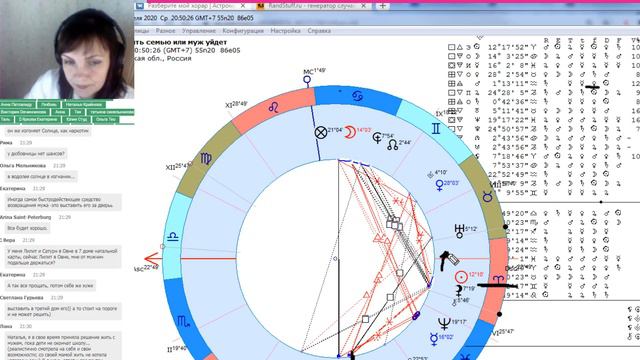Select the Neptune glyph at 19°17'

click(444, 323)
